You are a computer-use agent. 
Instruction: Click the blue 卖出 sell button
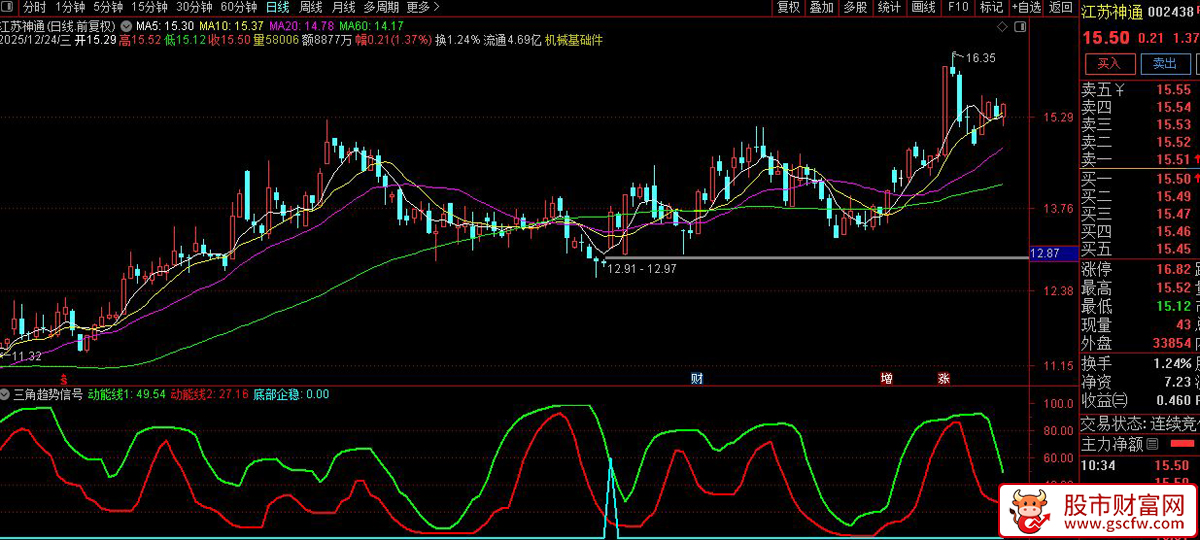pos(1165,64)
